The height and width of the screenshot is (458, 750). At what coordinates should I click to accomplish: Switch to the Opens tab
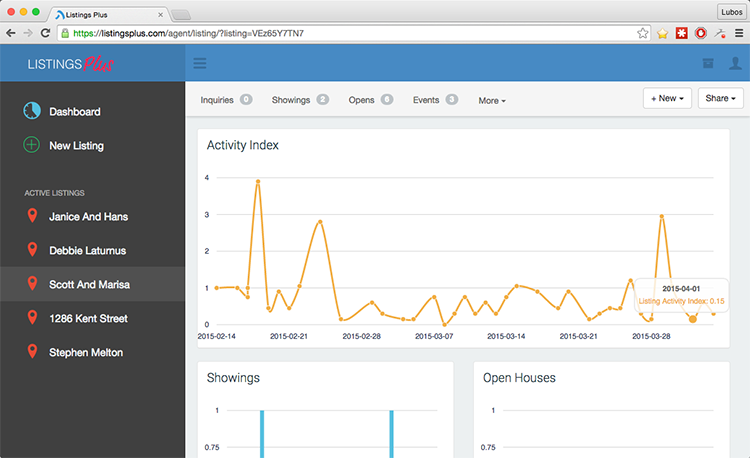coord(371,100)
